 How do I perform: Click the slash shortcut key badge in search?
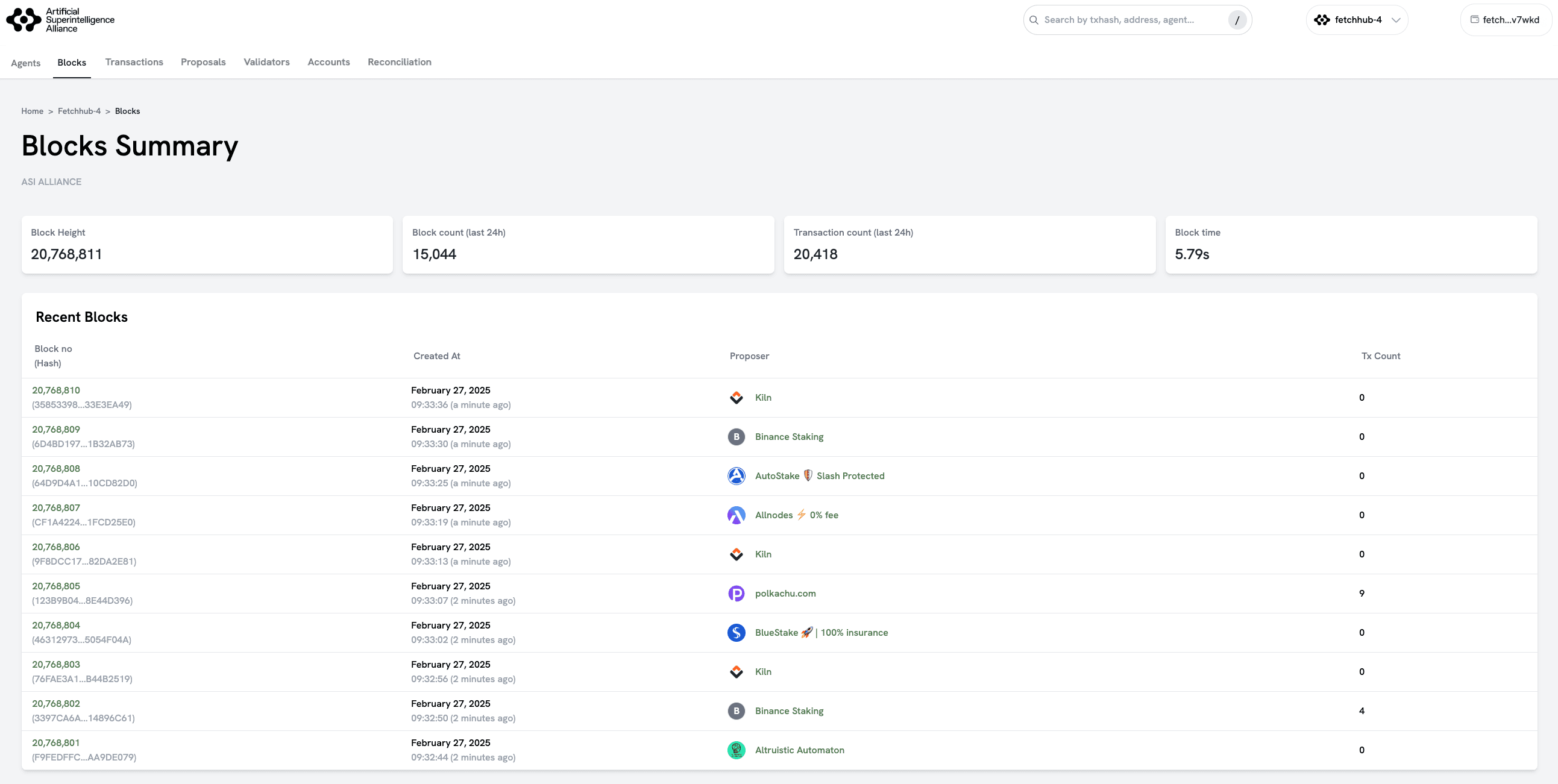(1237, 20)
